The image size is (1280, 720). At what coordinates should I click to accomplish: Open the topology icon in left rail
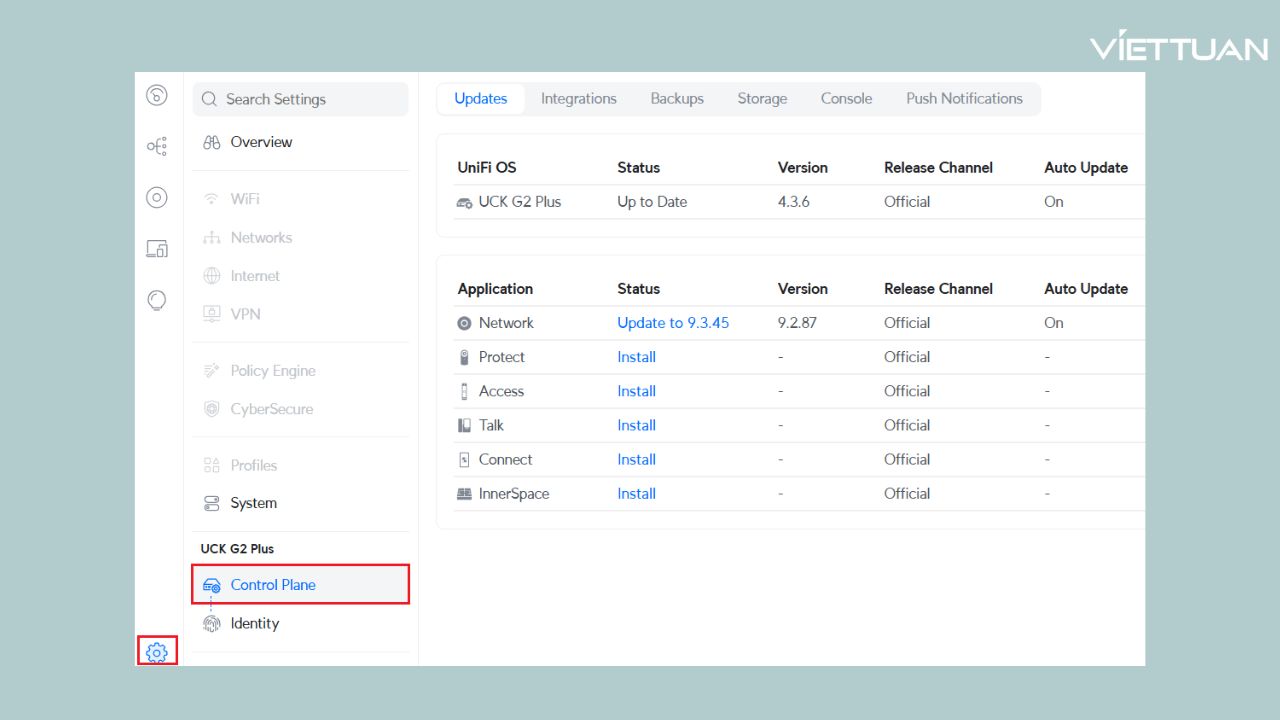(x=157, y=146)
